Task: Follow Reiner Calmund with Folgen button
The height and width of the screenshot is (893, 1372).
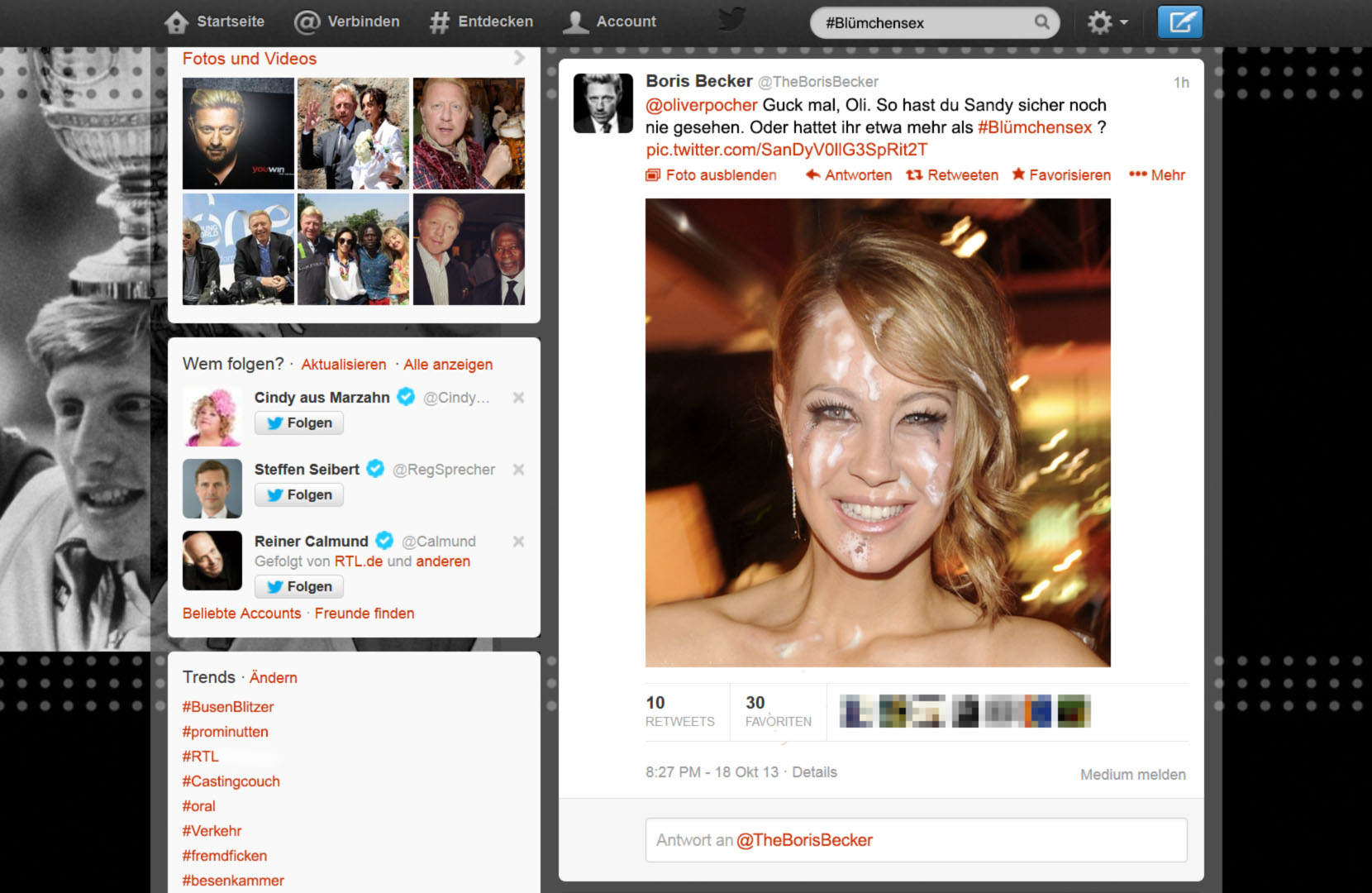Action: click(x=299, y=586)
